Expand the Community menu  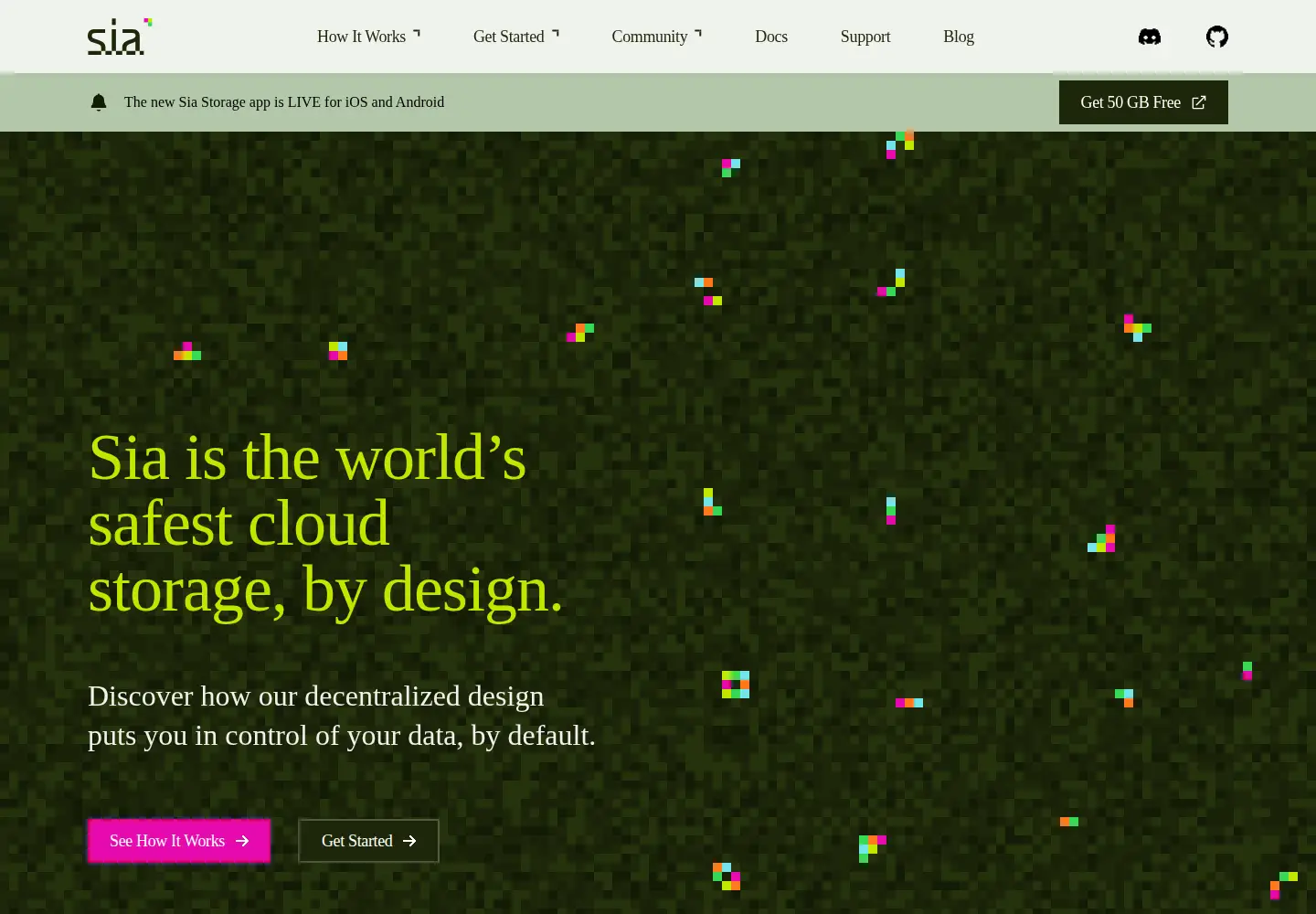click(x=657, y=37)
